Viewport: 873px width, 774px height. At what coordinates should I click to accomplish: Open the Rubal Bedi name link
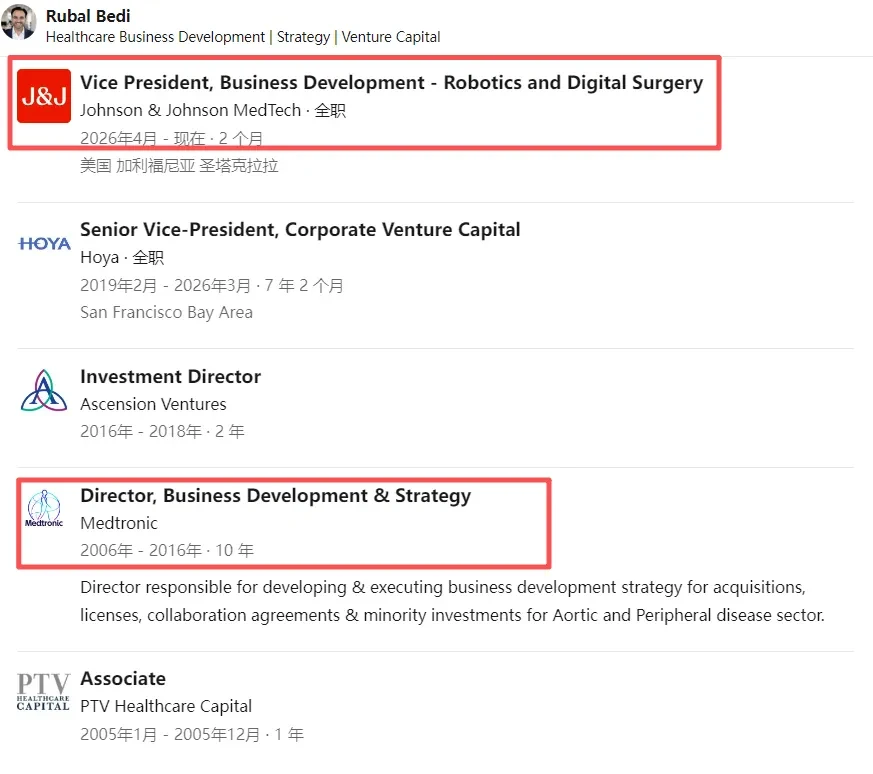[x=88, y=16]
